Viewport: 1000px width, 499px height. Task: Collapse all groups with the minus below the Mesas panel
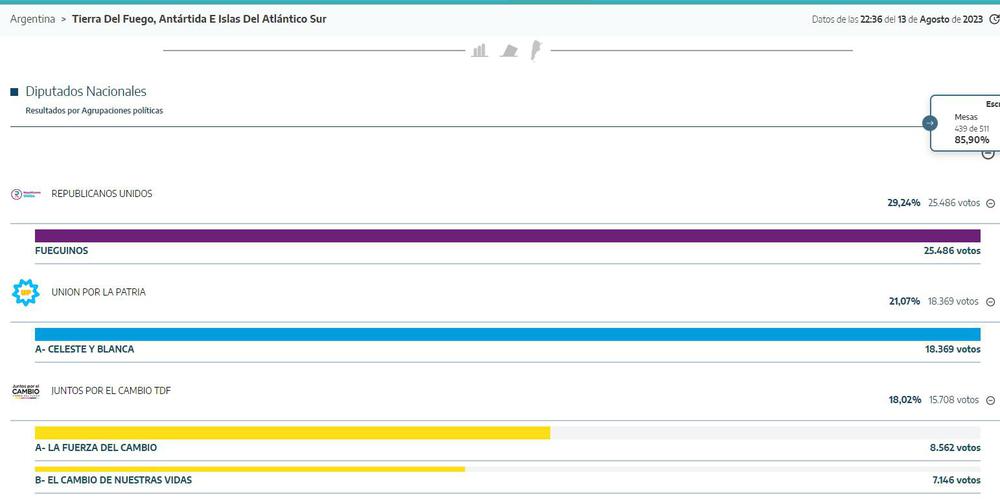988,154
